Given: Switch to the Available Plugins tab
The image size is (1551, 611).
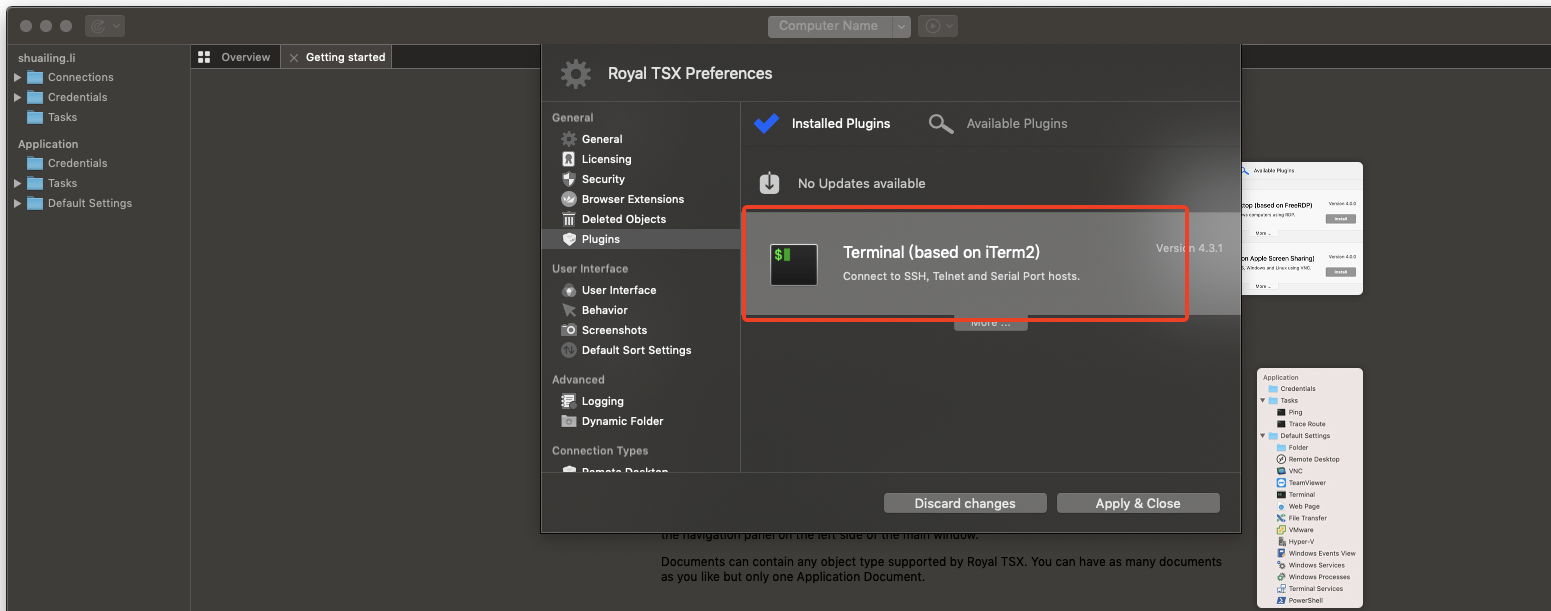Looking at the screenshot, I should point(998,123).
